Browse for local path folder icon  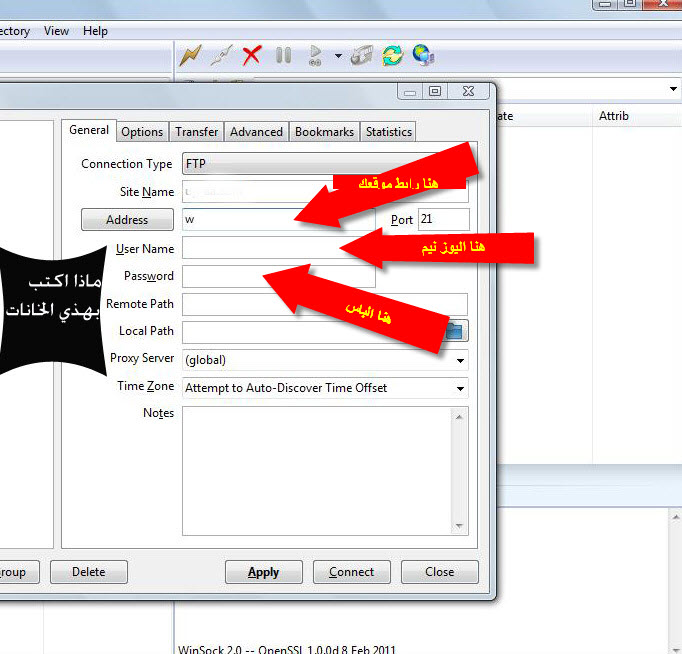click(456, 331)
